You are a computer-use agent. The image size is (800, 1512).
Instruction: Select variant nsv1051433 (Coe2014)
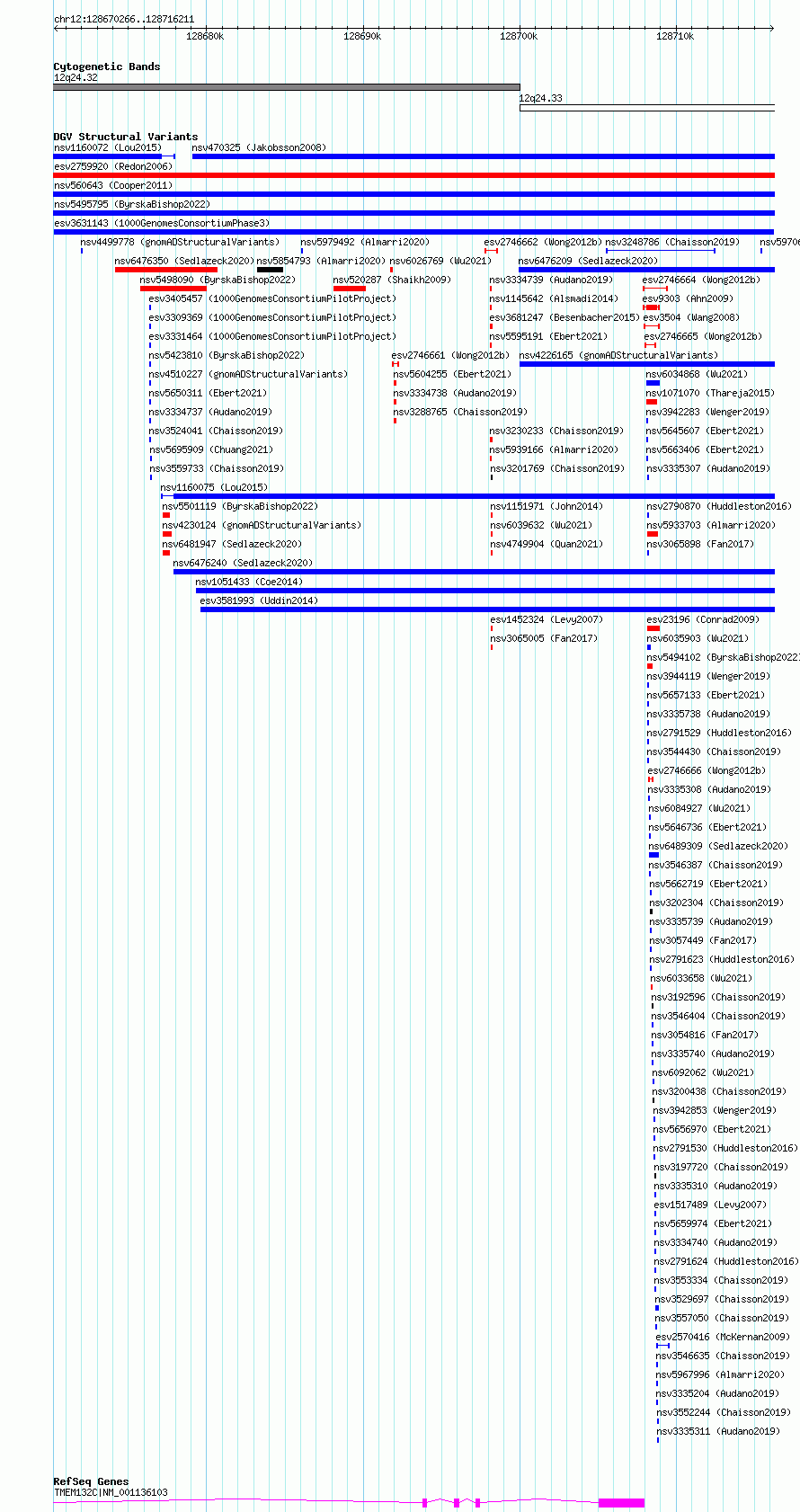[249, 582]
